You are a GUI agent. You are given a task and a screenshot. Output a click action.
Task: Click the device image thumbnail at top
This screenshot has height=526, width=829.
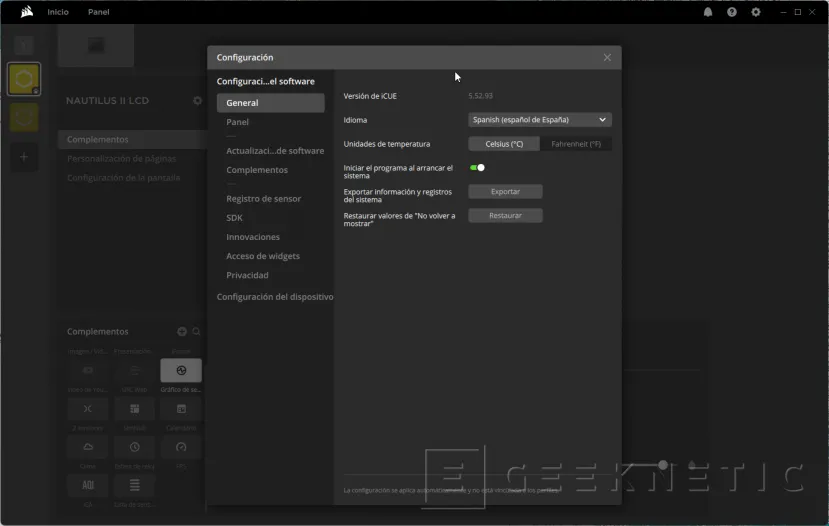click(96, 45)
